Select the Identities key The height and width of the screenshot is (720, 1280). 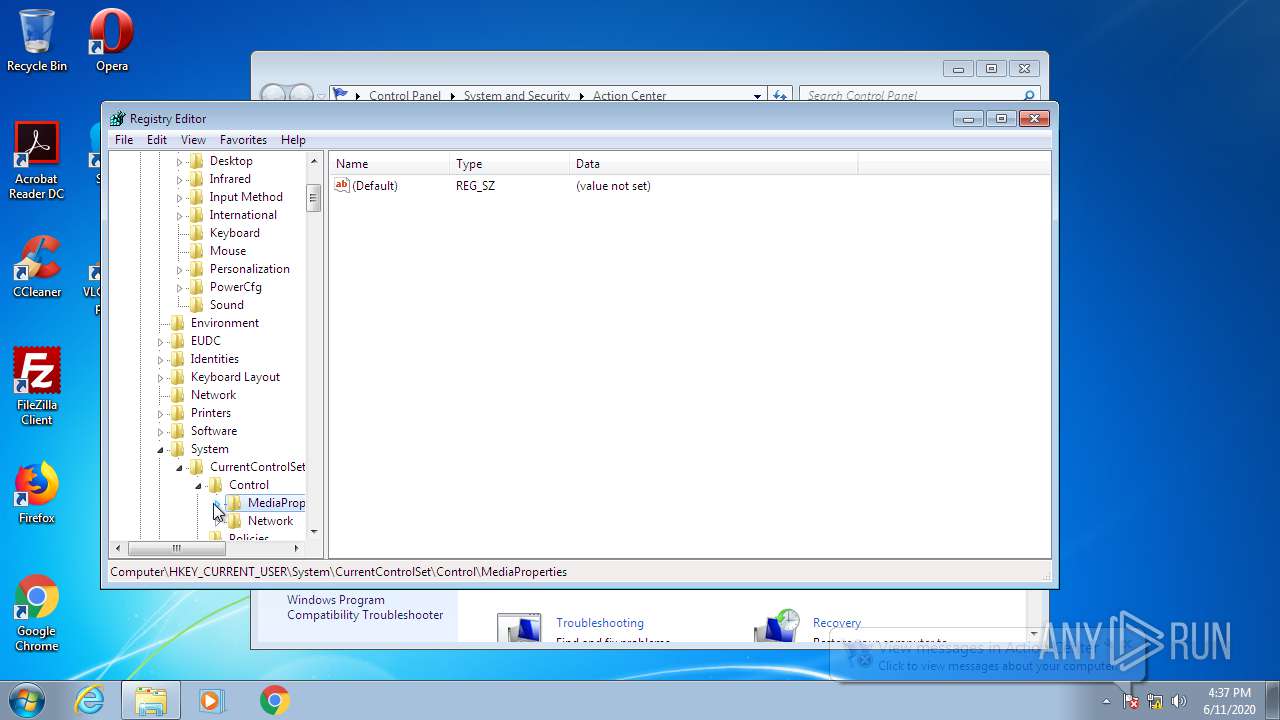click(x=214, y=359)
